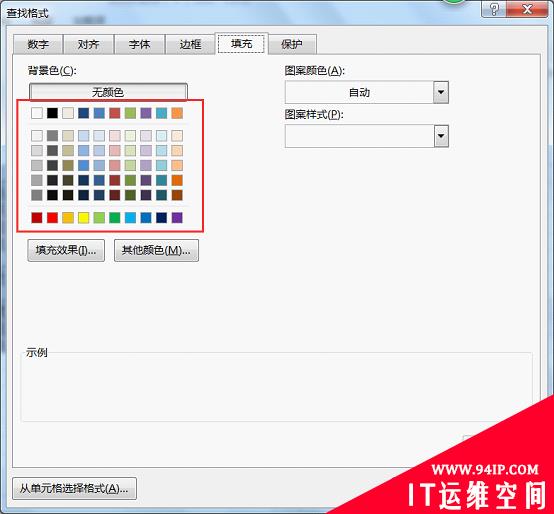Click the help question mark icon
Viewport: 554px width, 514px height.
coord(494,9)
